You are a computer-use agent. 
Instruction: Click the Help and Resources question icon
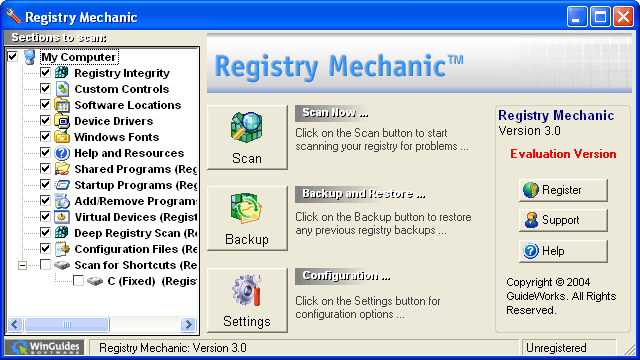point(62,153)
